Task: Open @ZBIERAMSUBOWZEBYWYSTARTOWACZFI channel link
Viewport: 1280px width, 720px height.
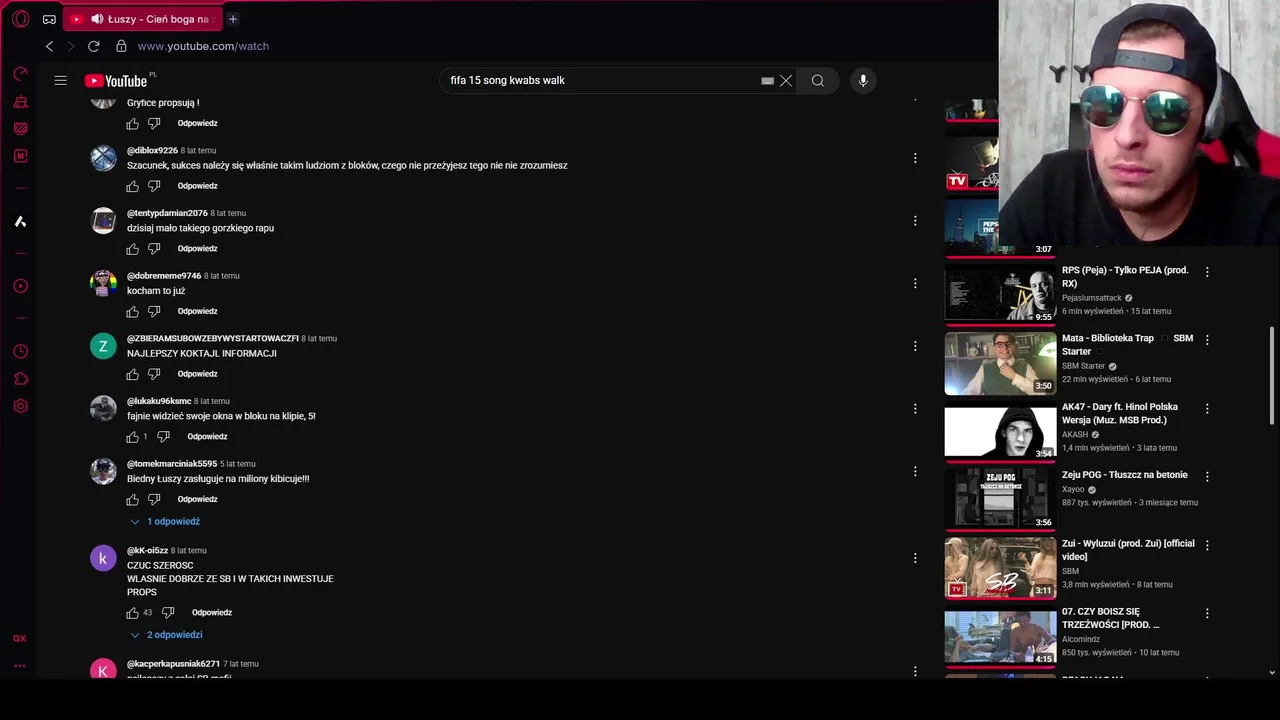Action: (x=213, y=339)
